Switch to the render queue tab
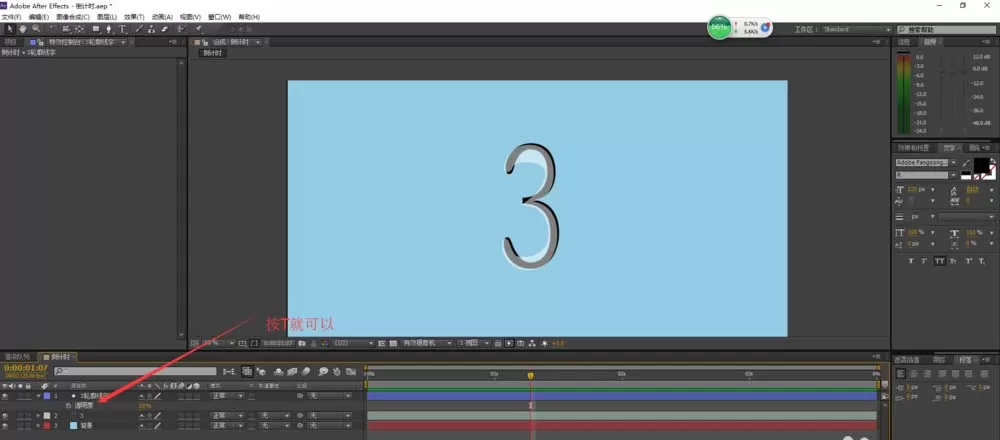The height and width of the screenshot is (440, 1000). pyautogui.click(x=17, y=357)
